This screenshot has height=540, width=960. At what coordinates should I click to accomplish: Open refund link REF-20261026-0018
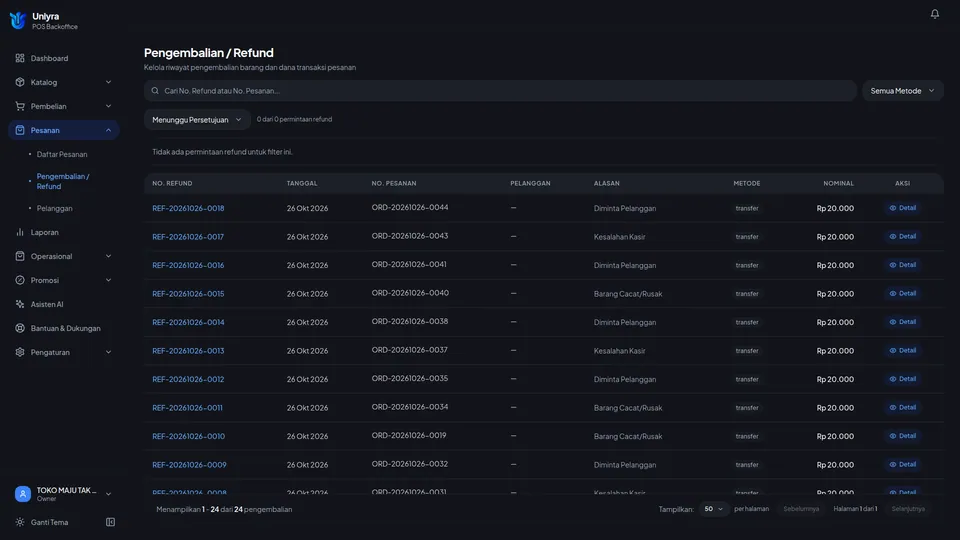[x=188, y=208]
